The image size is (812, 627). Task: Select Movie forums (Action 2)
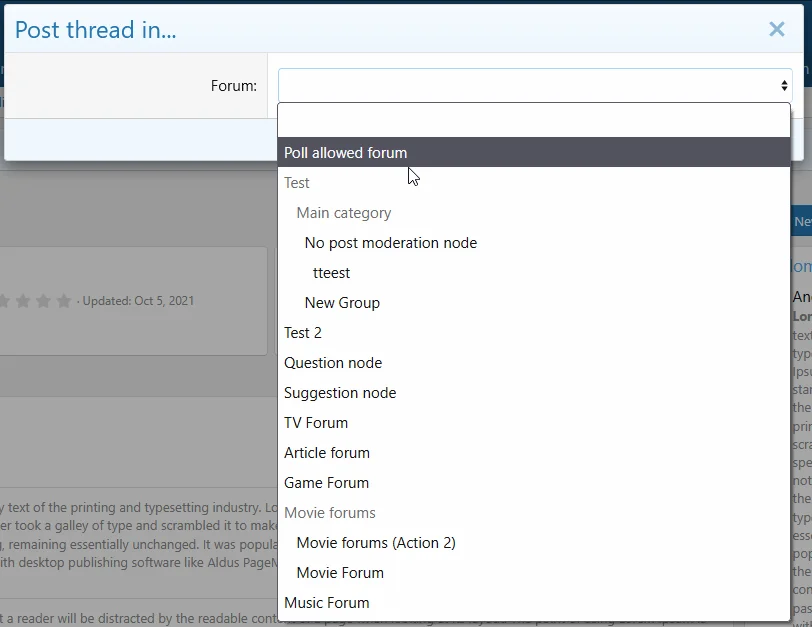click(x=376, y=543)
